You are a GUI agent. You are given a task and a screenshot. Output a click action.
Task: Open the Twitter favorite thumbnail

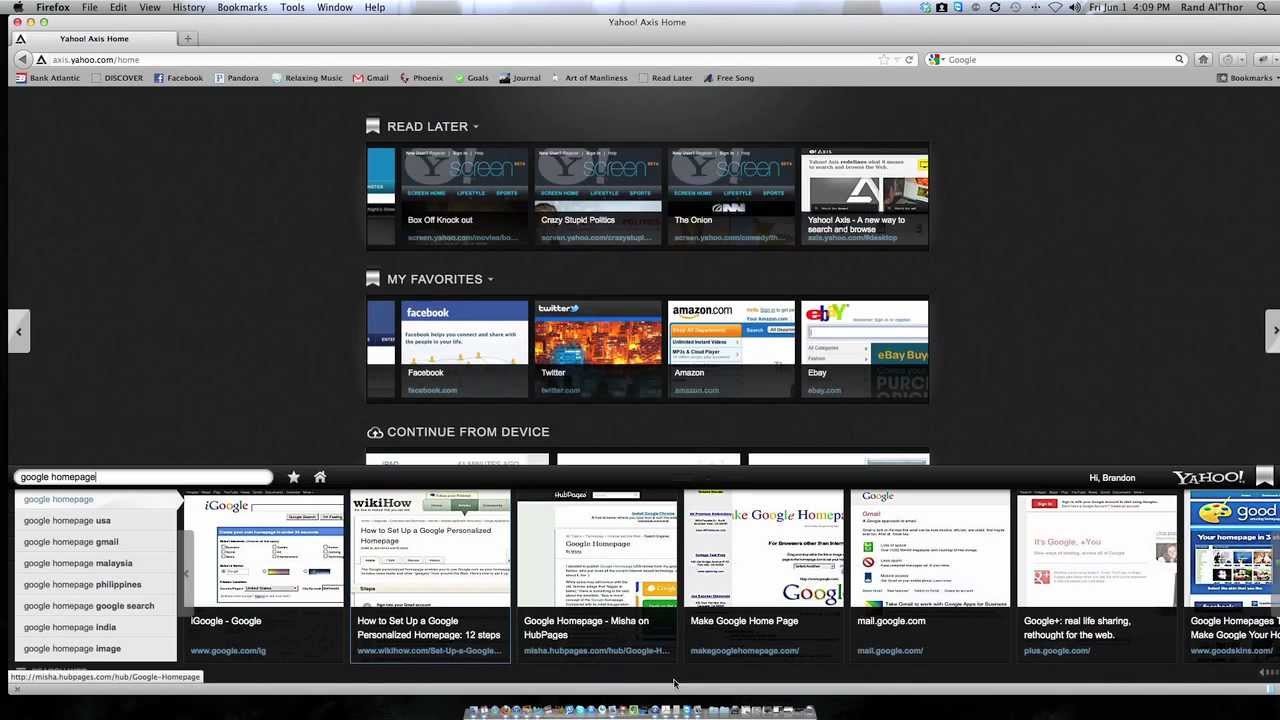coord(597,349)
